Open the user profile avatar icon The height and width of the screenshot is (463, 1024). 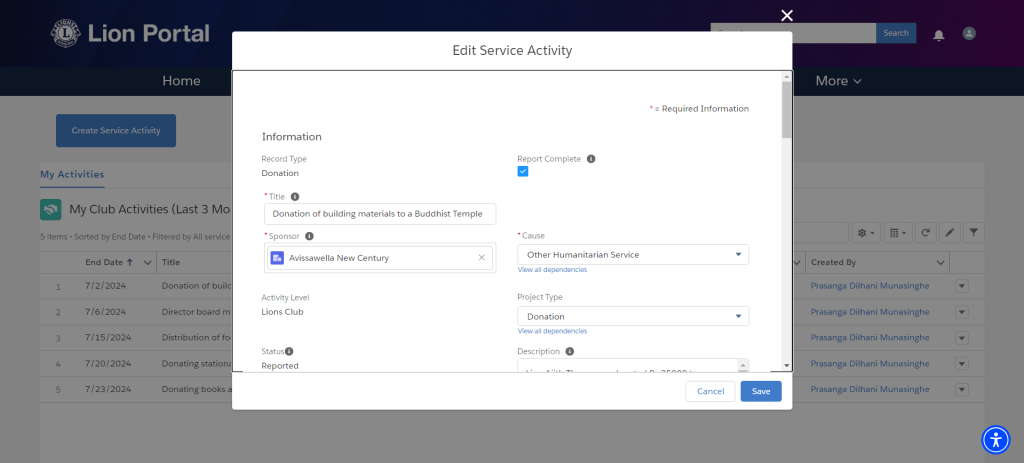point(969,33)
